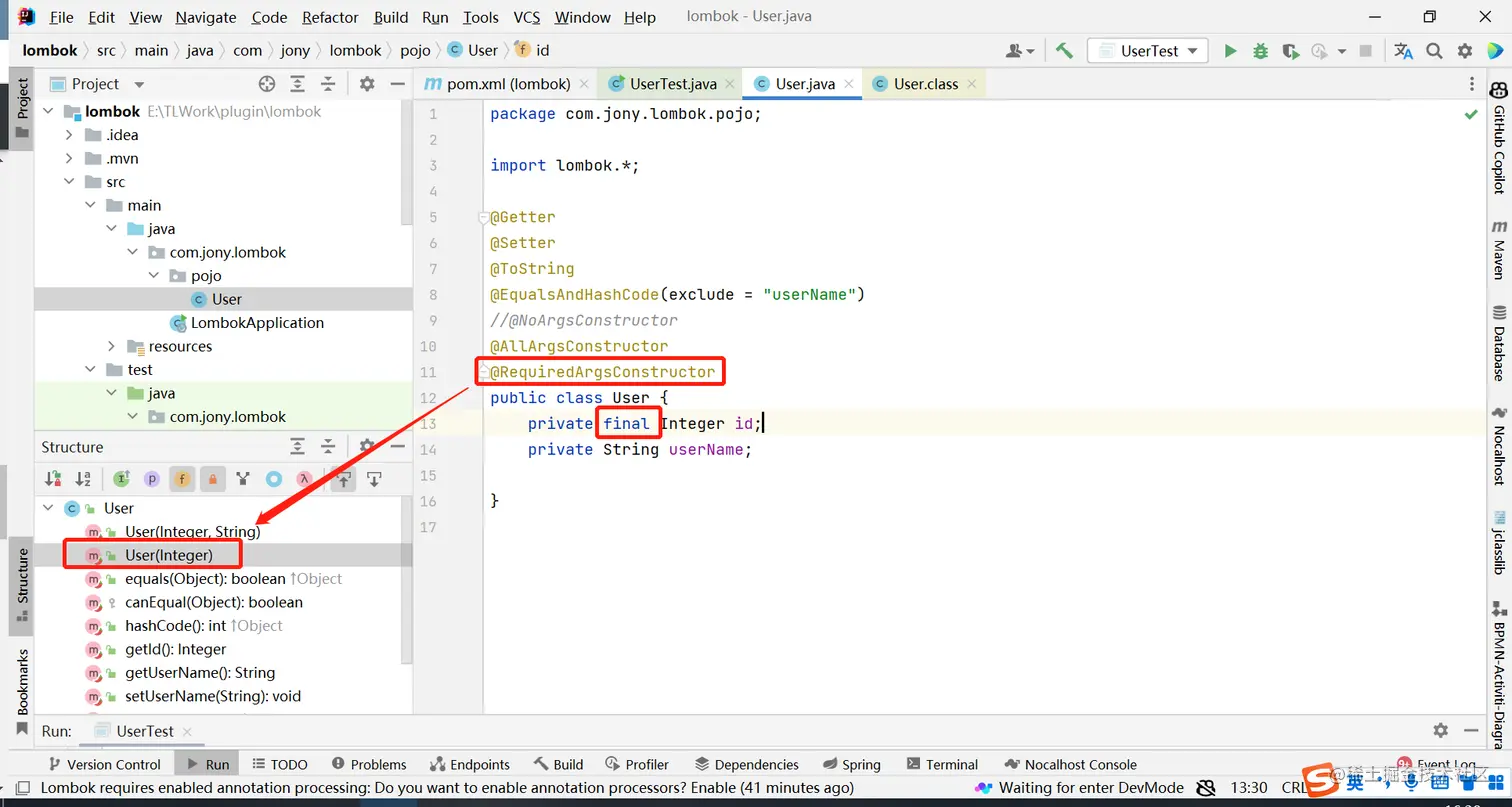Toggle show non-public members in Structure
Screen dimensions: 1512x807
212,479
